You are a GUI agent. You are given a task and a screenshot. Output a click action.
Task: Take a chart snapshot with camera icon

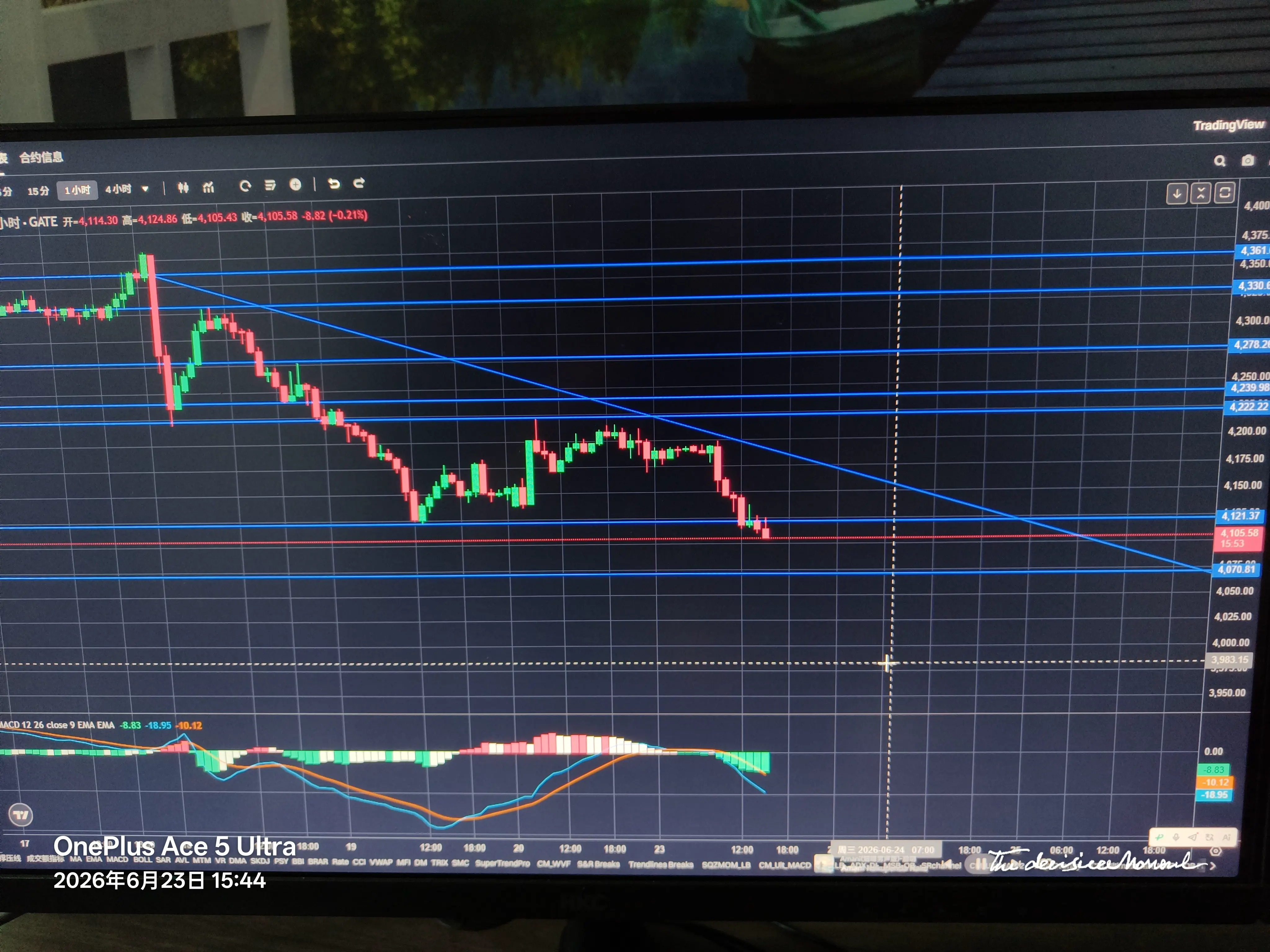1248,161
